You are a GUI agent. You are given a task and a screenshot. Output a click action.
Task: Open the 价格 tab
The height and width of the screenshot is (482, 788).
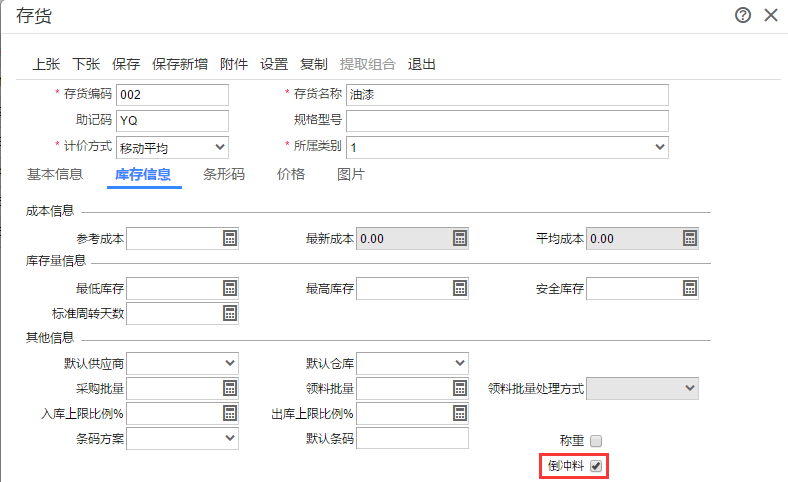click(x=290, y=174)
